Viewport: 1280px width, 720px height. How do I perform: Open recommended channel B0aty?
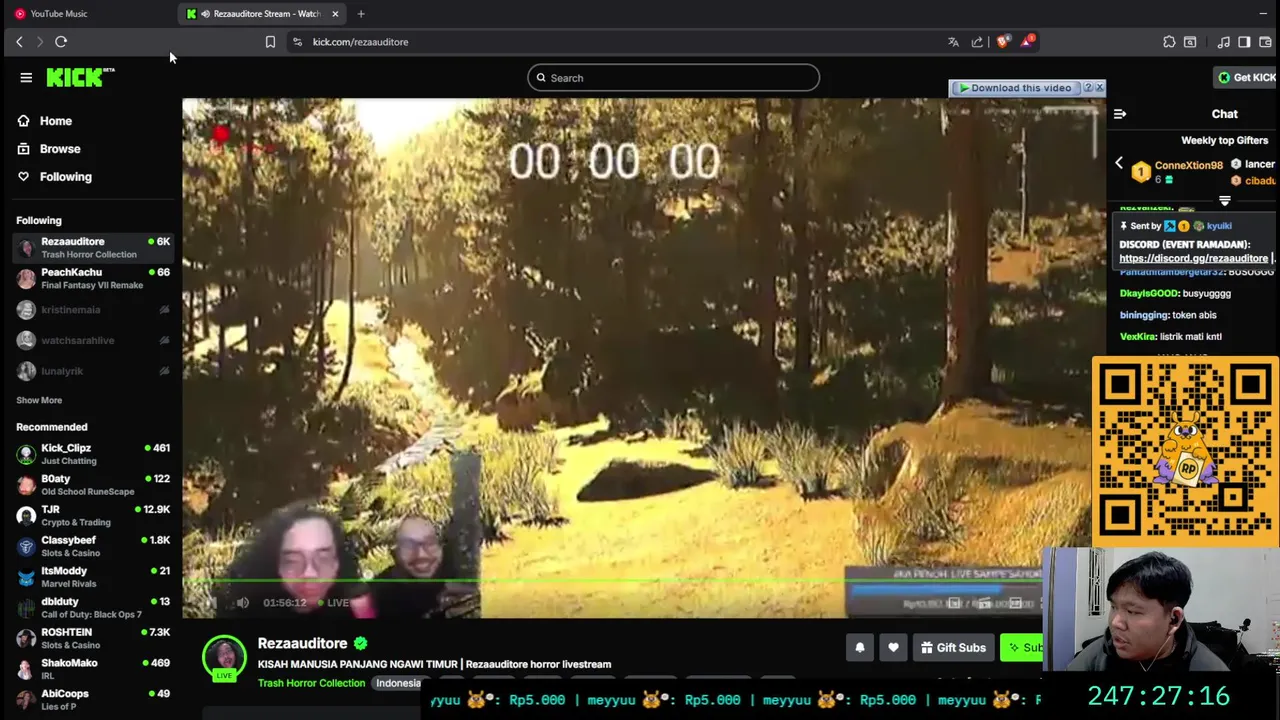point(91,485)
